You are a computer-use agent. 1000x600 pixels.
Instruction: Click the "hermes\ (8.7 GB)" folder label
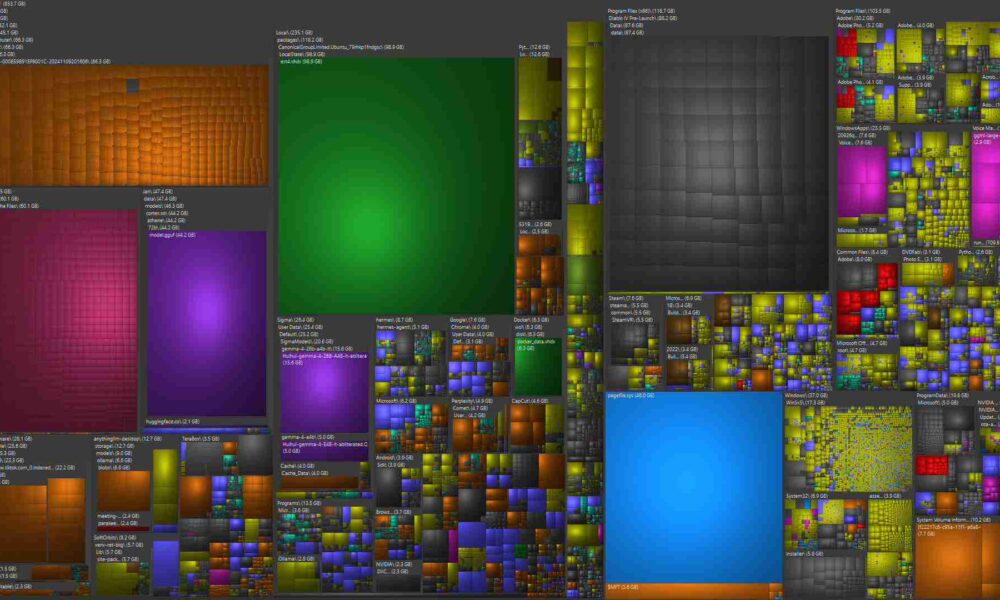(x=394, y=320)
